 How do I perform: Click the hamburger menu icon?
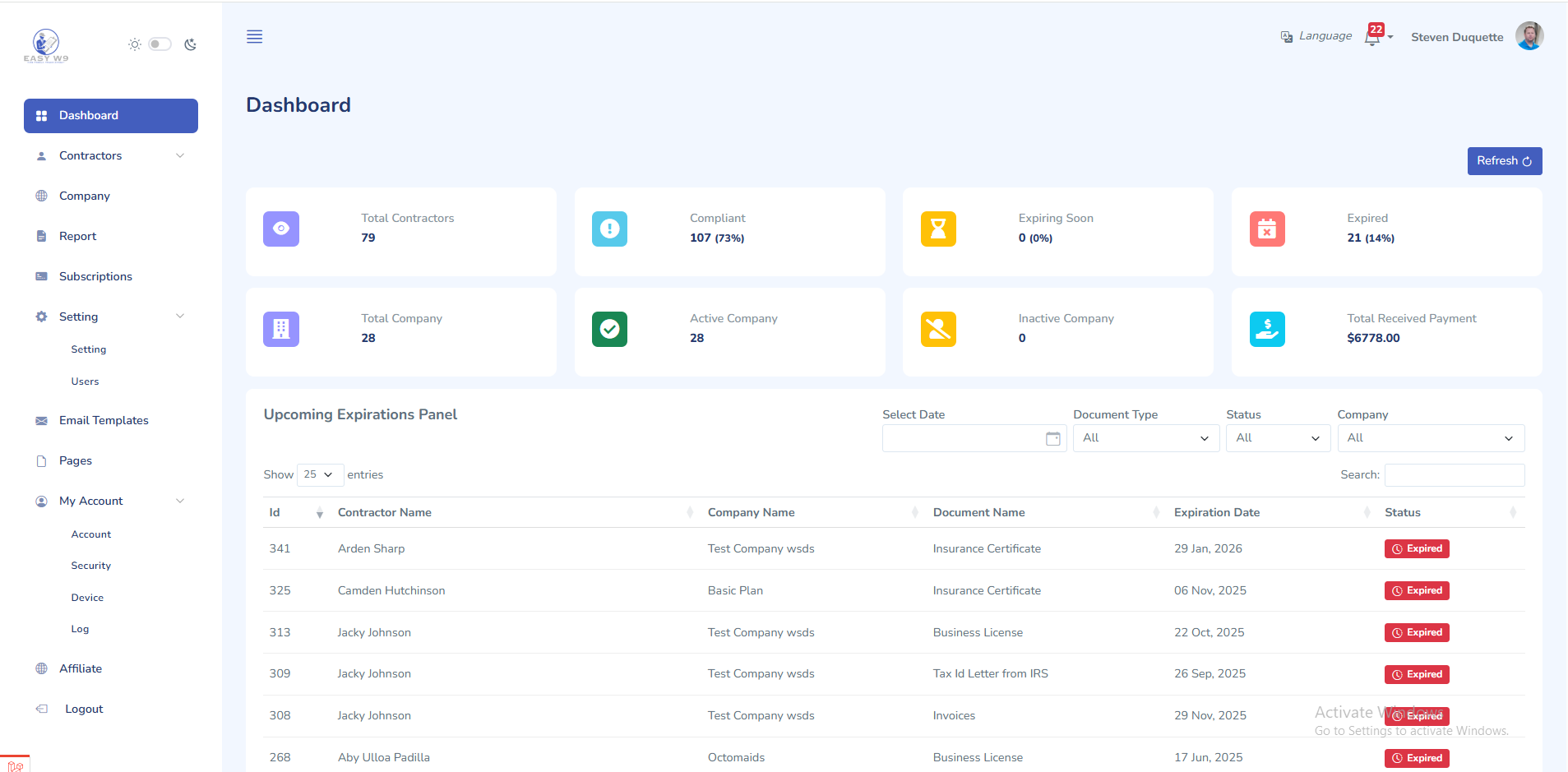(254, 37)
